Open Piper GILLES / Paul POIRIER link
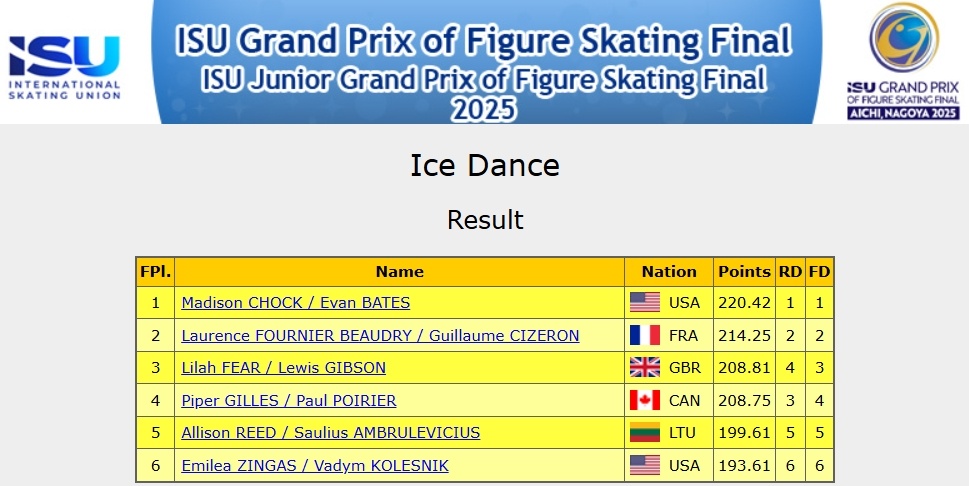The height and width of the screenshot is (486, 969). tap(288, 401)
